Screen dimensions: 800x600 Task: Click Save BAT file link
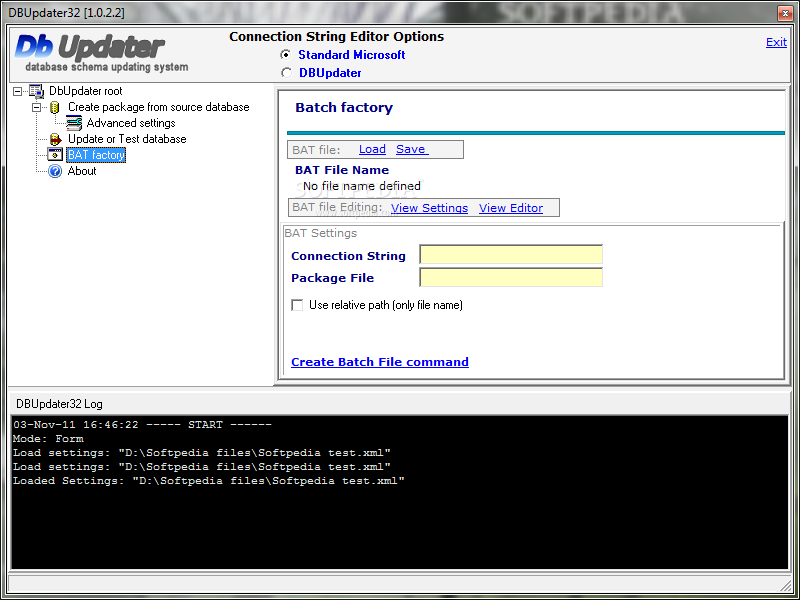[412, 149]
